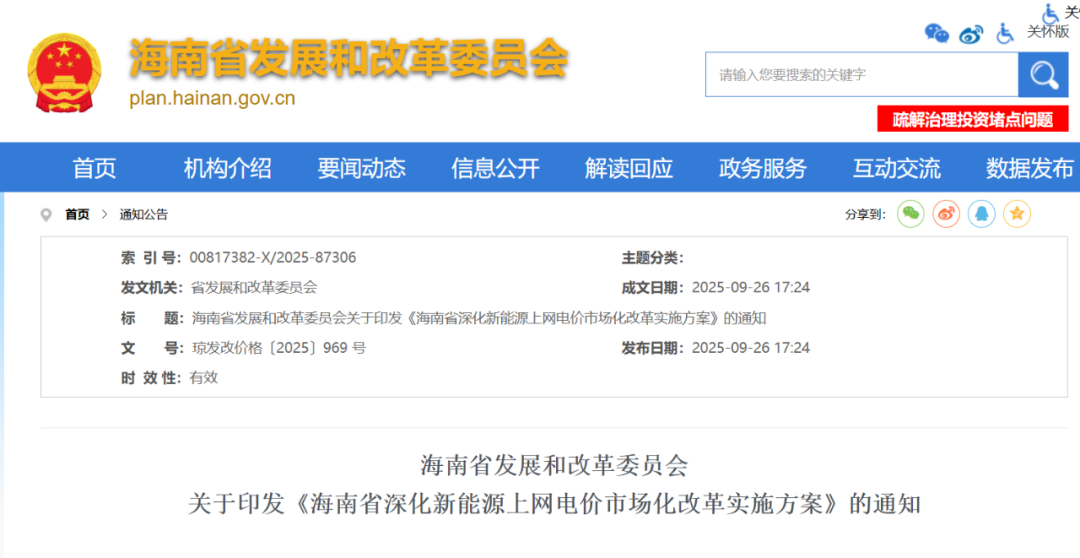Open the 首页 navigation menu item
1080x558 pixels.
click(94, 168)
